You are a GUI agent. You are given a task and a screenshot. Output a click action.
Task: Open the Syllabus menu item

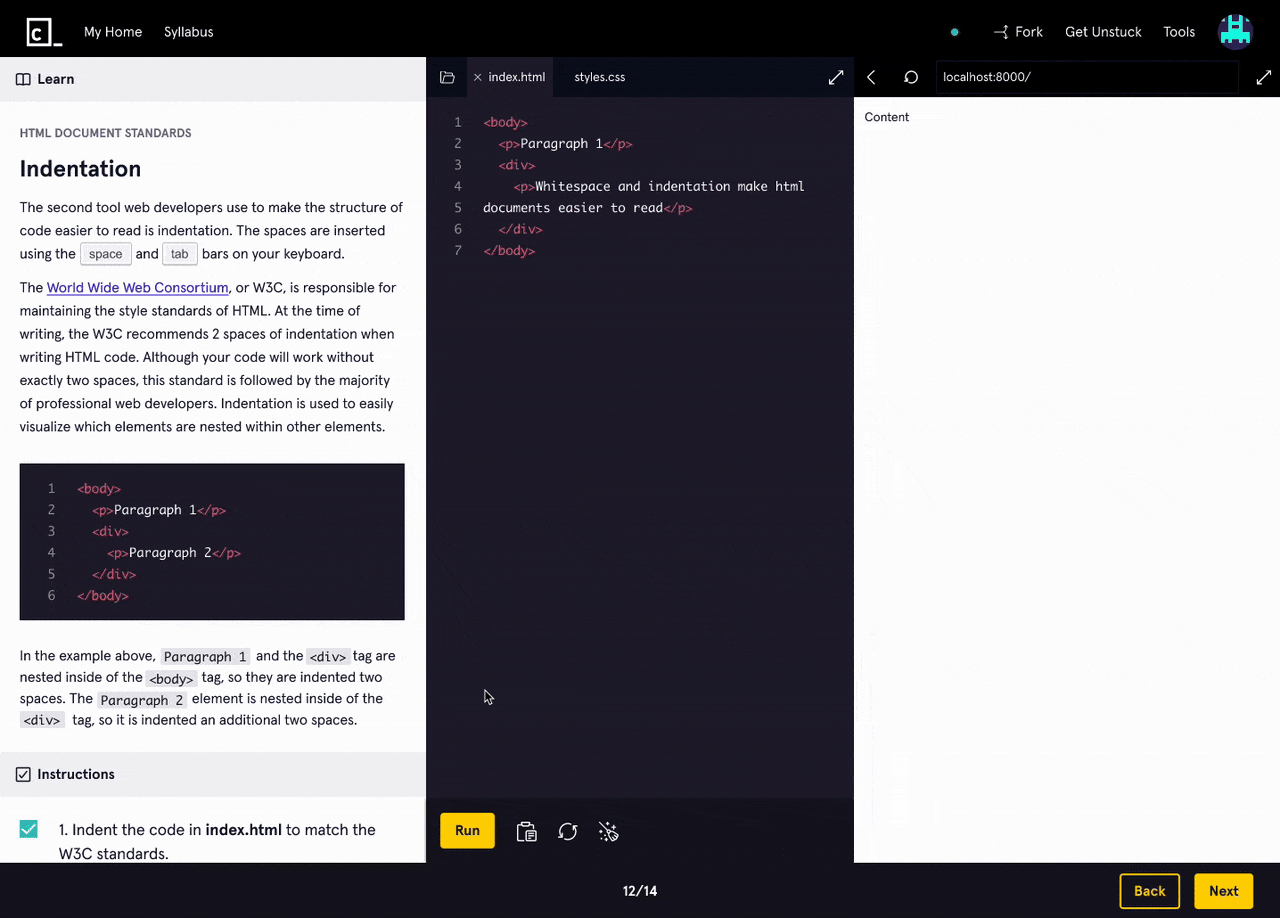click(189, 32)
